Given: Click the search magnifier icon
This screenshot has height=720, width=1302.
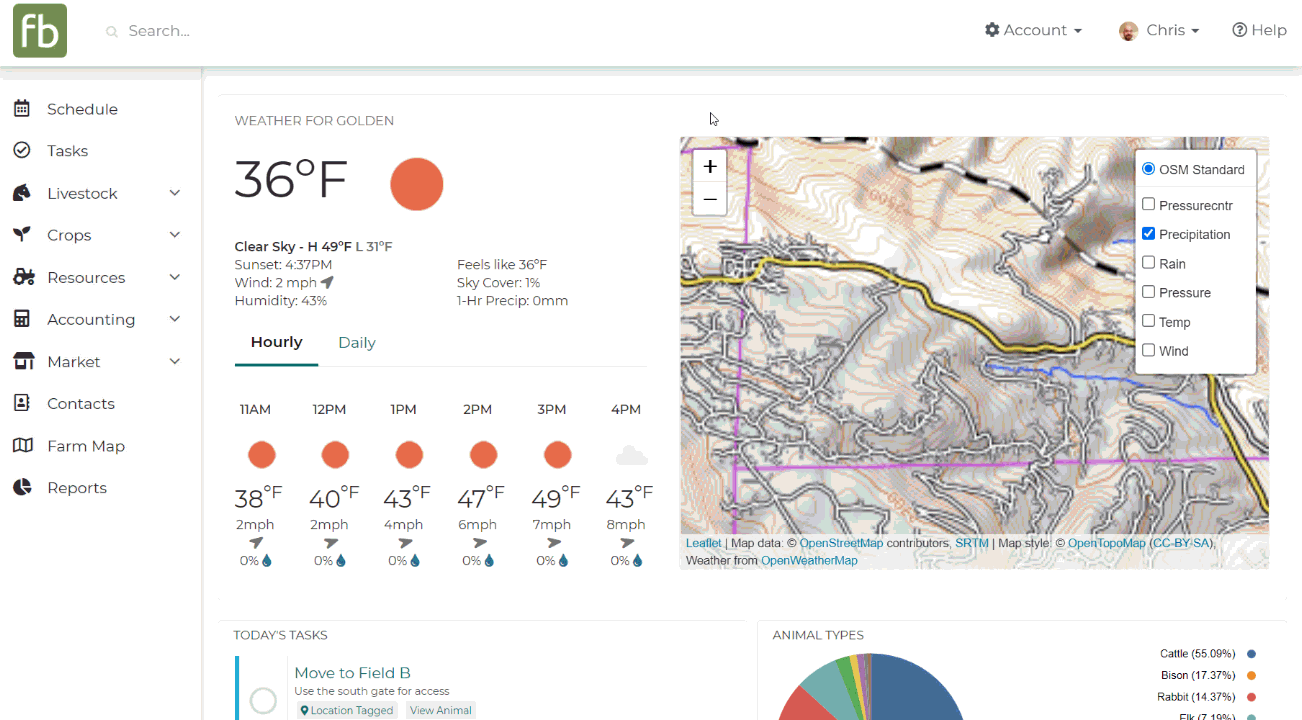Looking at the screenshot, I should click(x=112, y=32).
